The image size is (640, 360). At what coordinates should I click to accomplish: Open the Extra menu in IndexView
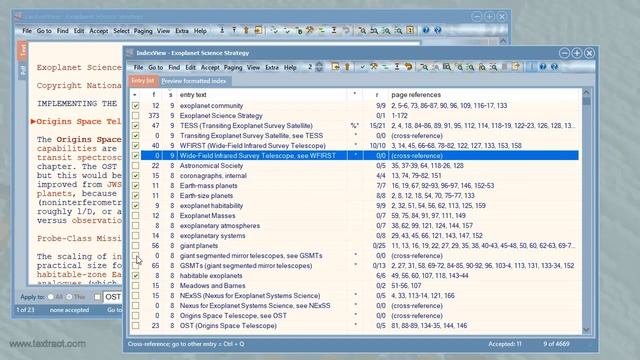coord(271,67)
